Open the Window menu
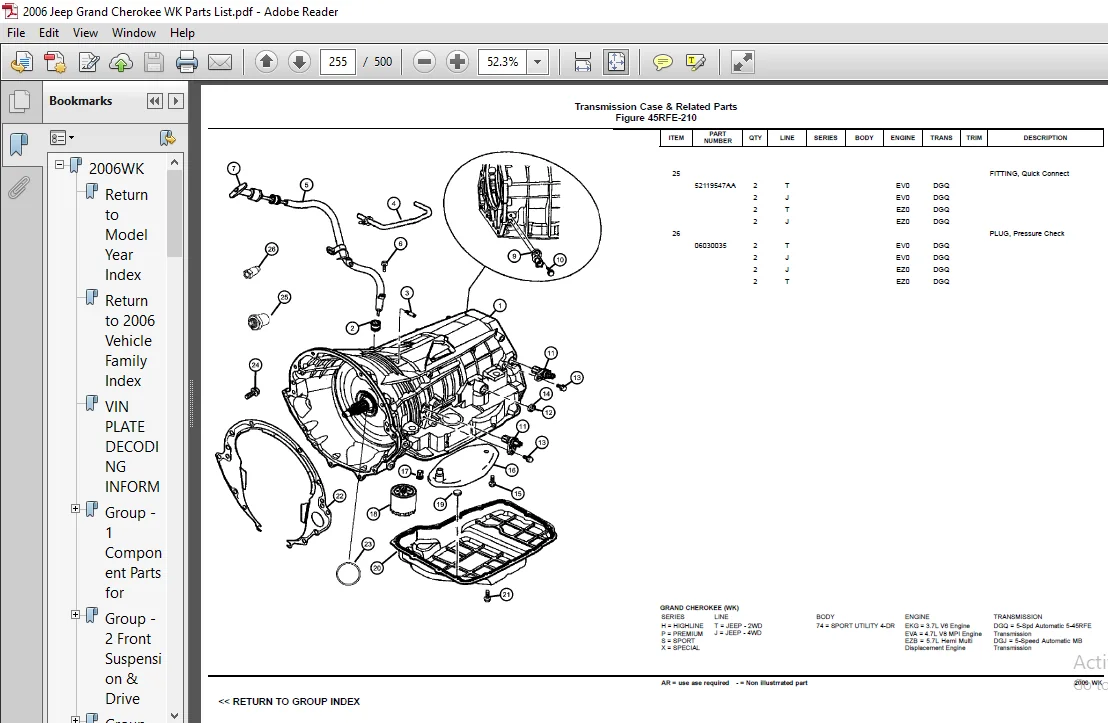 tap(134, 33)
